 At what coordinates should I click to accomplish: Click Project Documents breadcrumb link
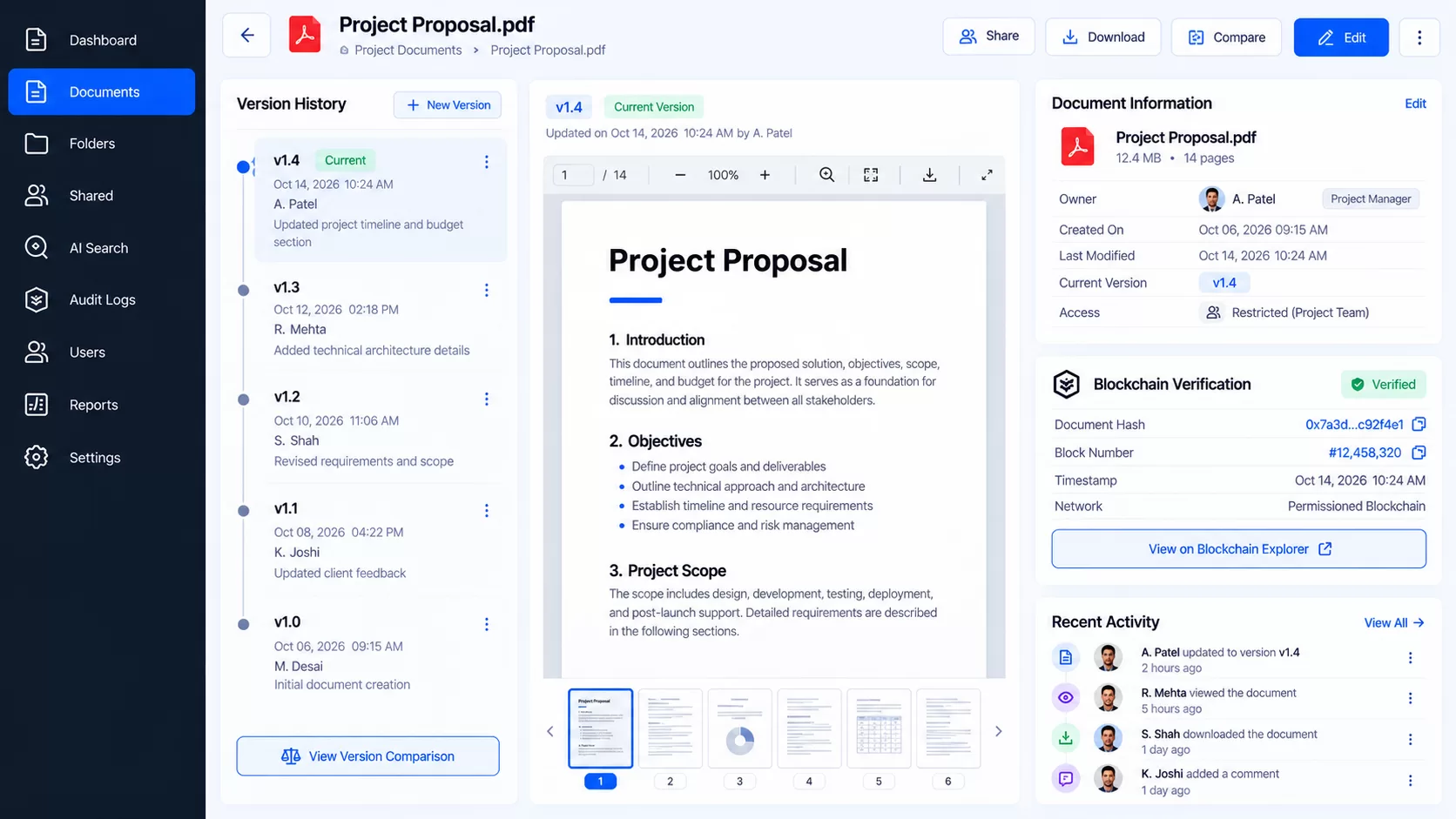pyautogui.click(x=408, y=50)
